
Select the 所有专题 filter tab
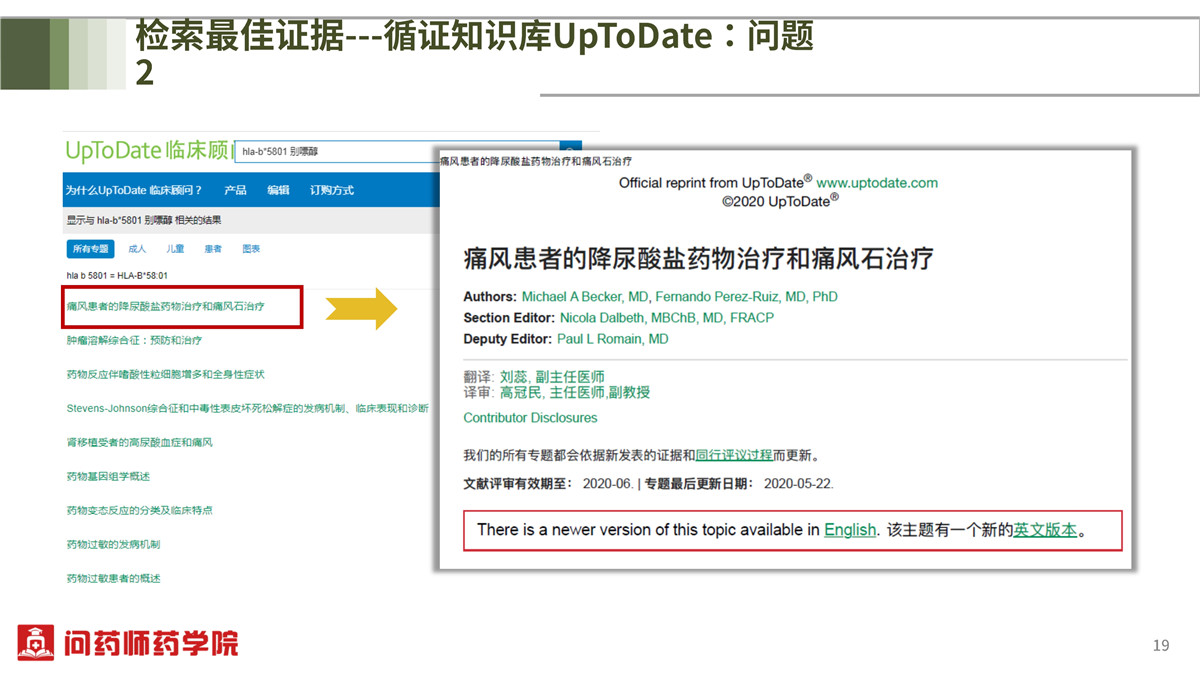coord(90,249)
